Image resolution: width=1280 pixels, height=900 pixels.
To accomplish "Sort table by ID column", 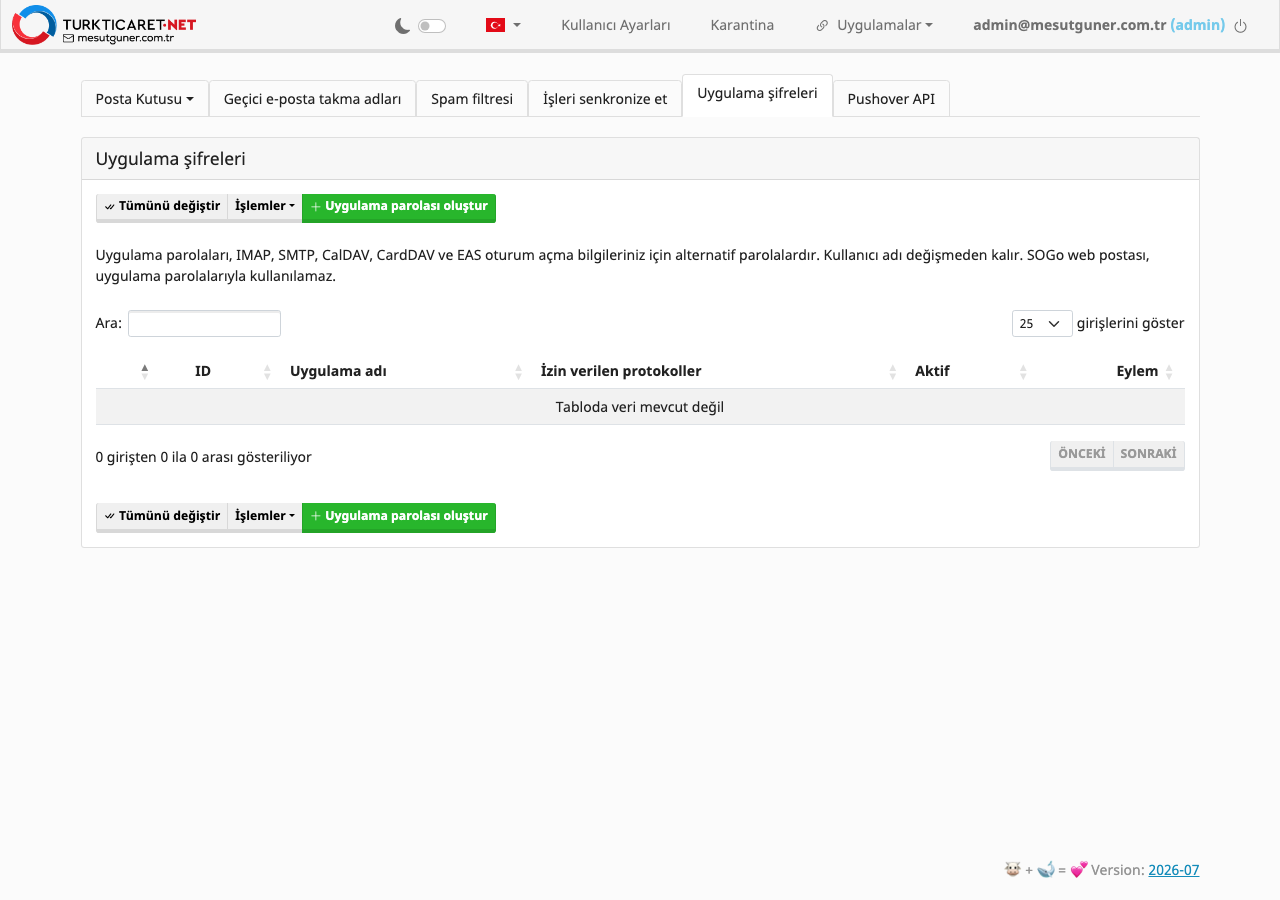I will click(x=234, y=371).
